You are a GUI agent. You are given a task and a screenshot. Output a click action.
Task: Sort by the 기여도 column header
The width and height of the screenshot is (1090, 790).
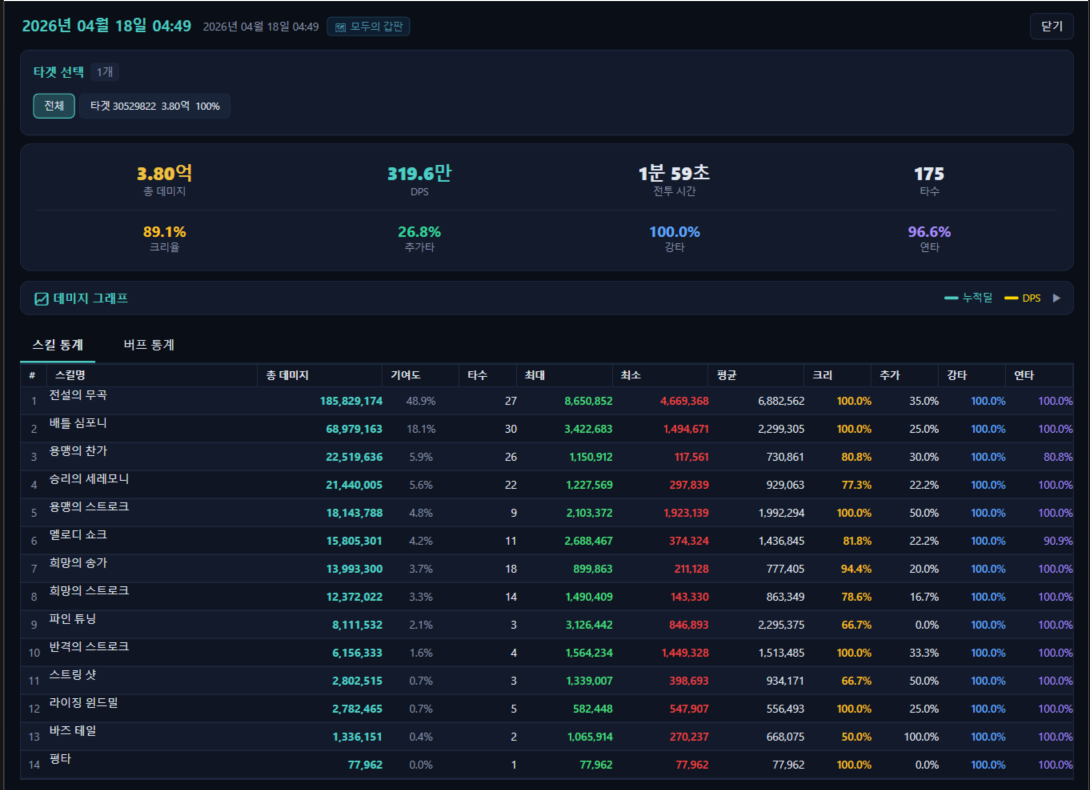click(406, 375)
